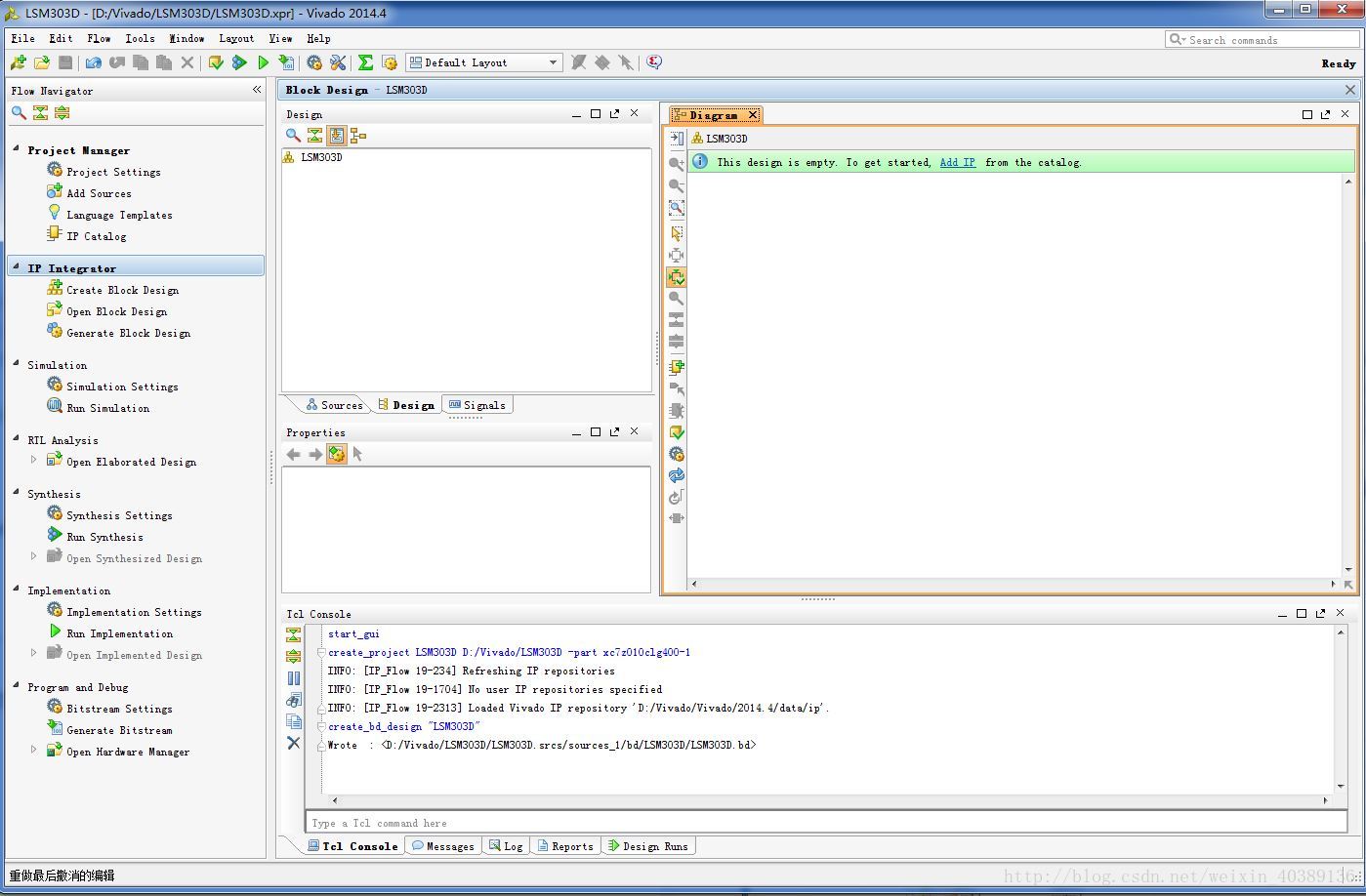The width and height of the screenshot is (1366, 896).
Task: Open the Tools menu
Action: point(140,38)
